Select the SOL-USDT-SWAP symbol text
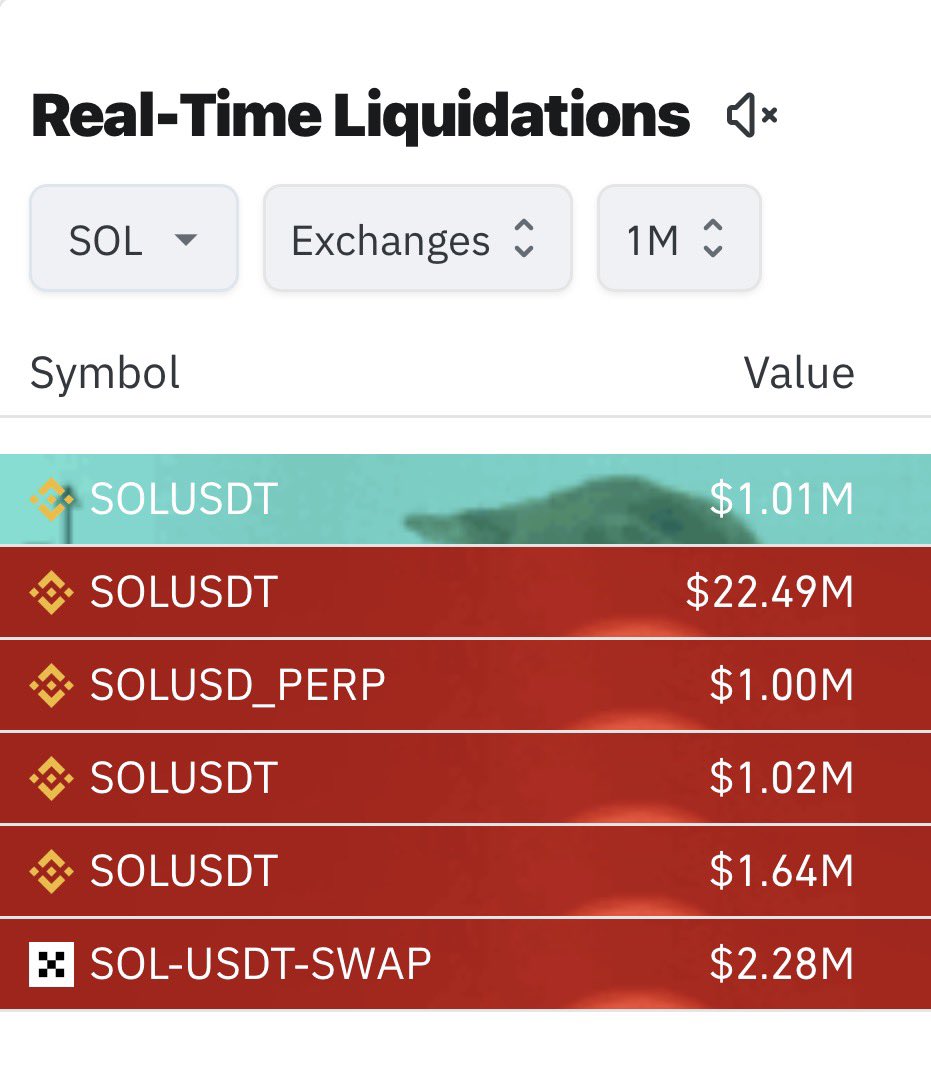Screen dimensions: 931x1073 click(261, 964)
